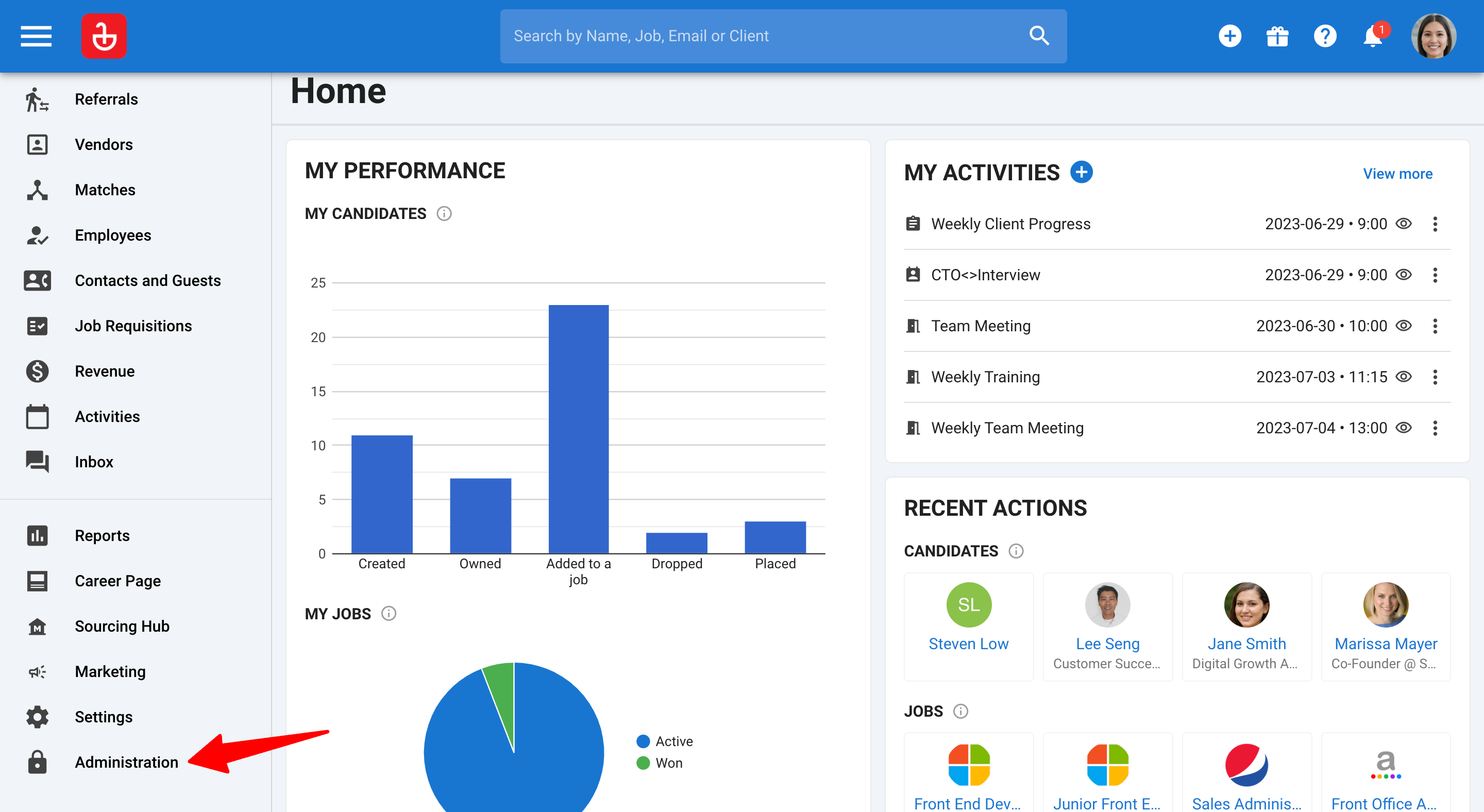Select Administration in the sidebar

(x=127, y=763)
